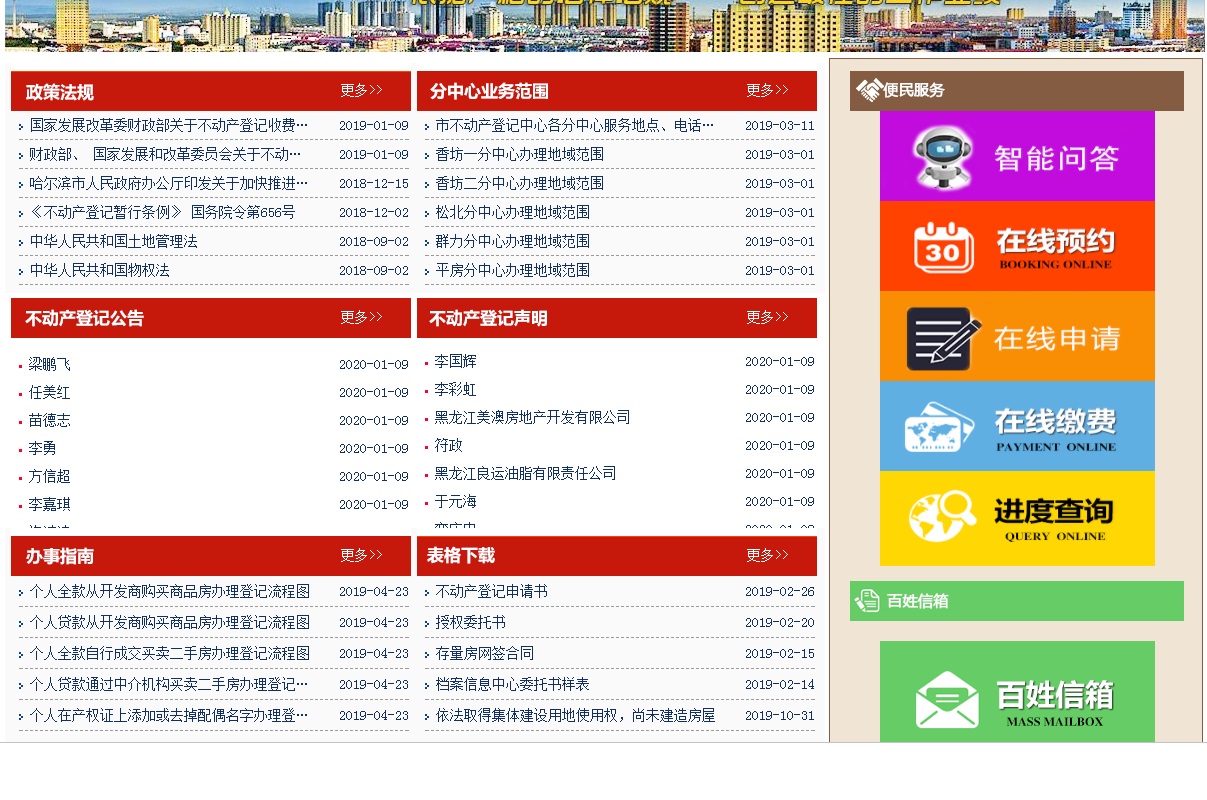Click the 便民服务 header label
This screenshot has width=1207, height=800.
914,90
